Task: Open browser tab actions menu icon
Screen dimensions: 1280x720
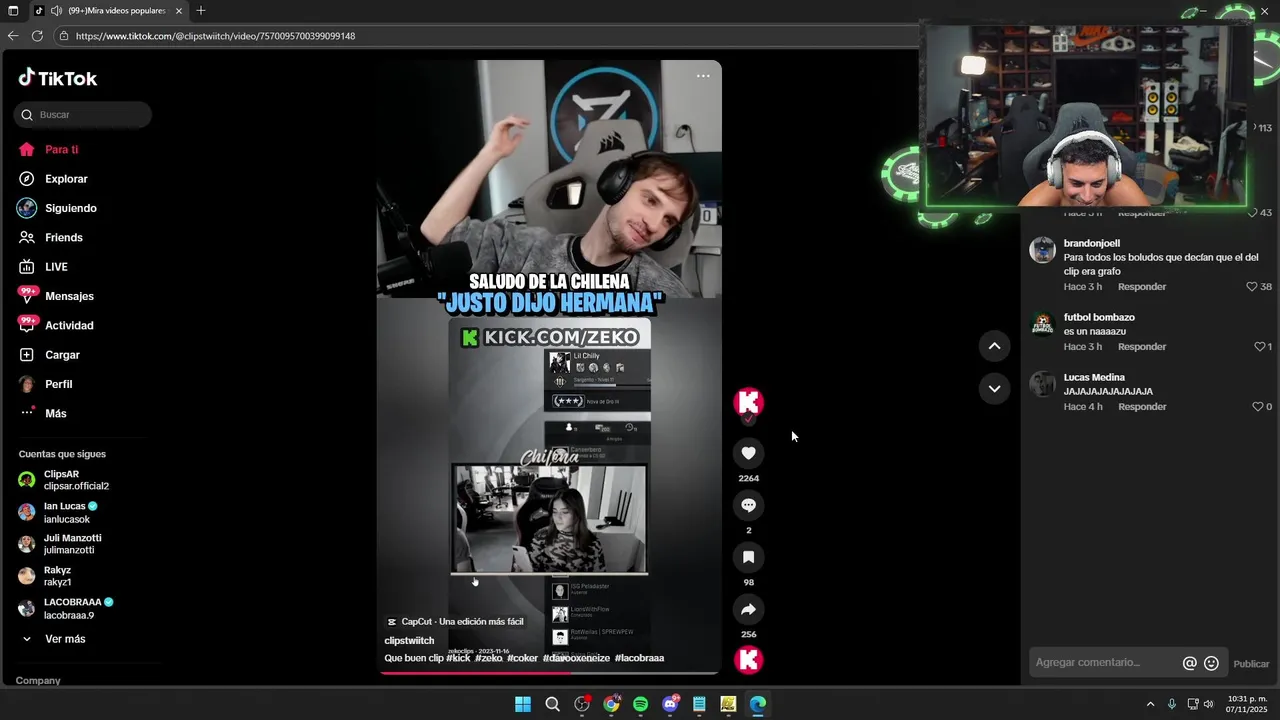Action: 13,11
